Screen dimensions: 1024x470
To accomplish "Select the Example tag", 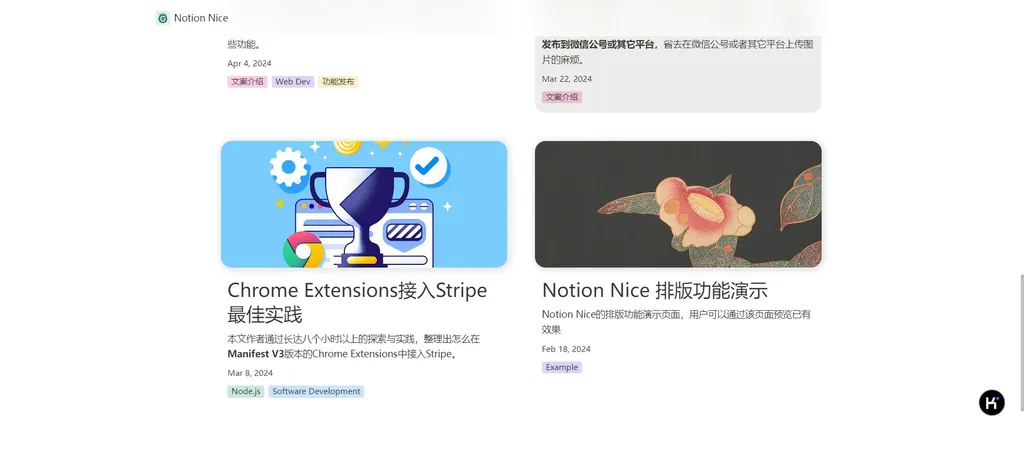I will 562,368.
